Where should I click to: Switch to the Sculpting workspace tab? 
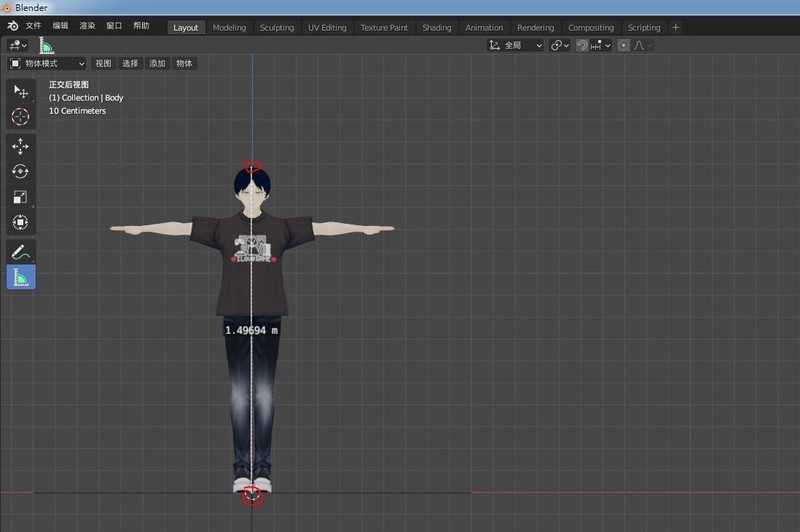point(277,28)
